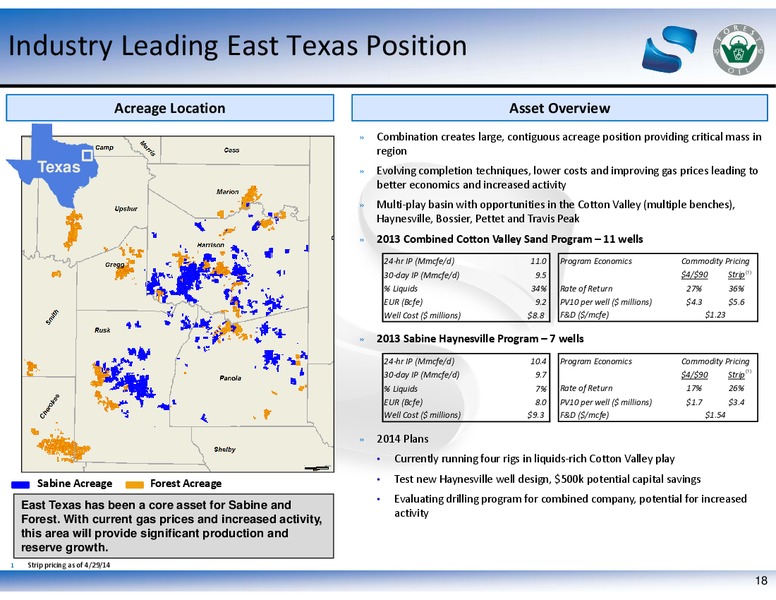Click the 'Camp' county label on map
Image resolution: width=776 pixels, height=600 pixels.
click(x=104, y=148)
